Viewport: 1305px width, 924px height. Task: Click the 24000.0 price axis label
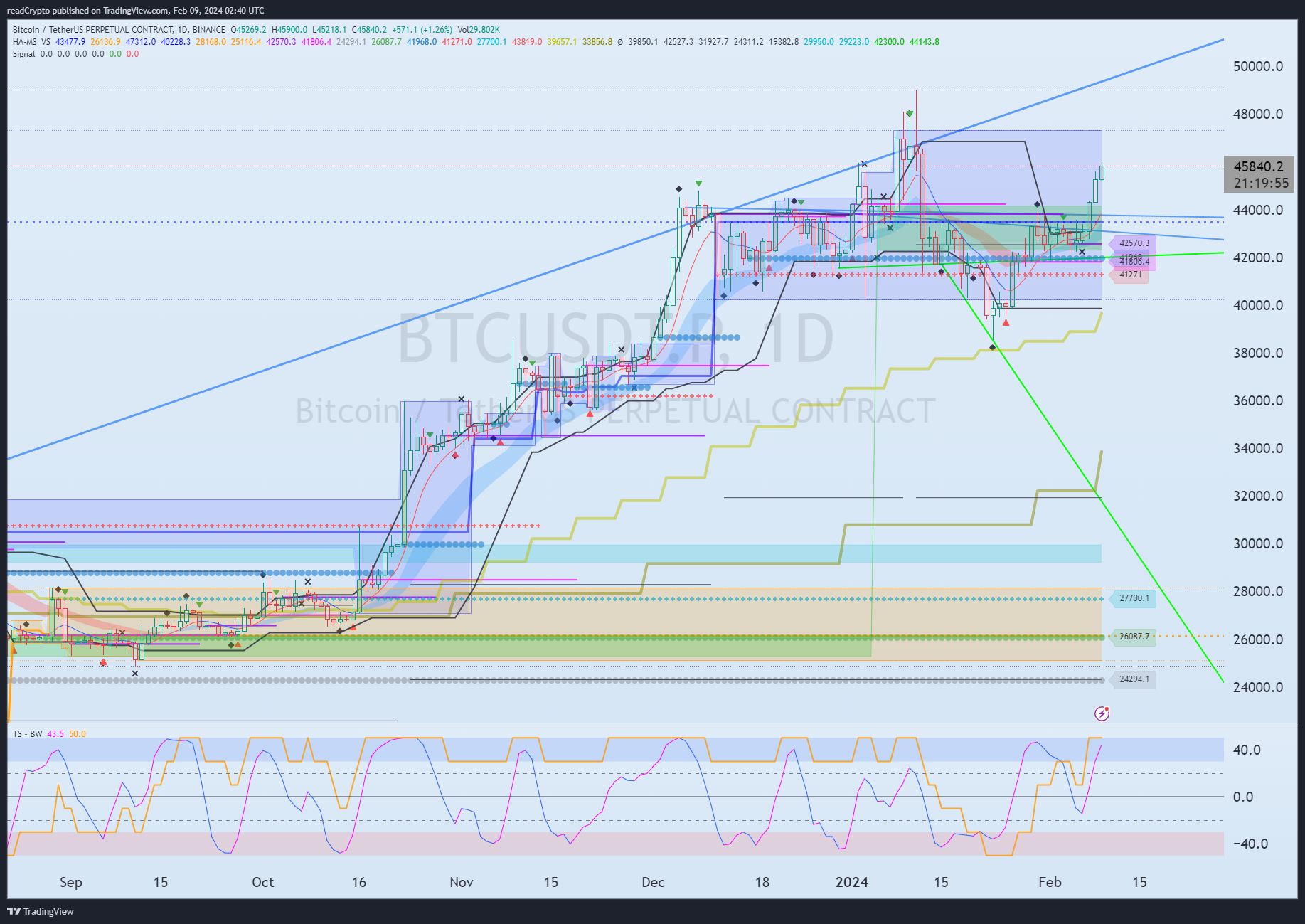(x=1258, y=687)
